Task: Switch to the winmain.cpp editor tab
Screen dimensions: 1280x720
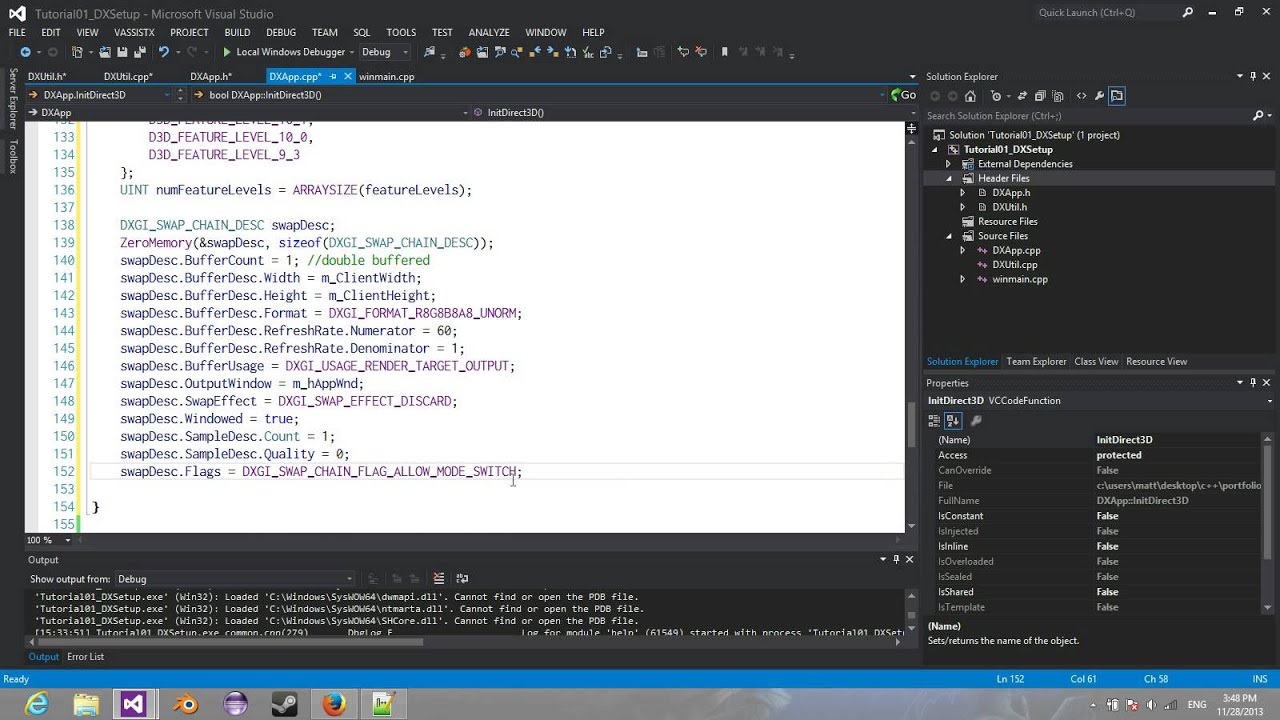Action: [386, 76]
